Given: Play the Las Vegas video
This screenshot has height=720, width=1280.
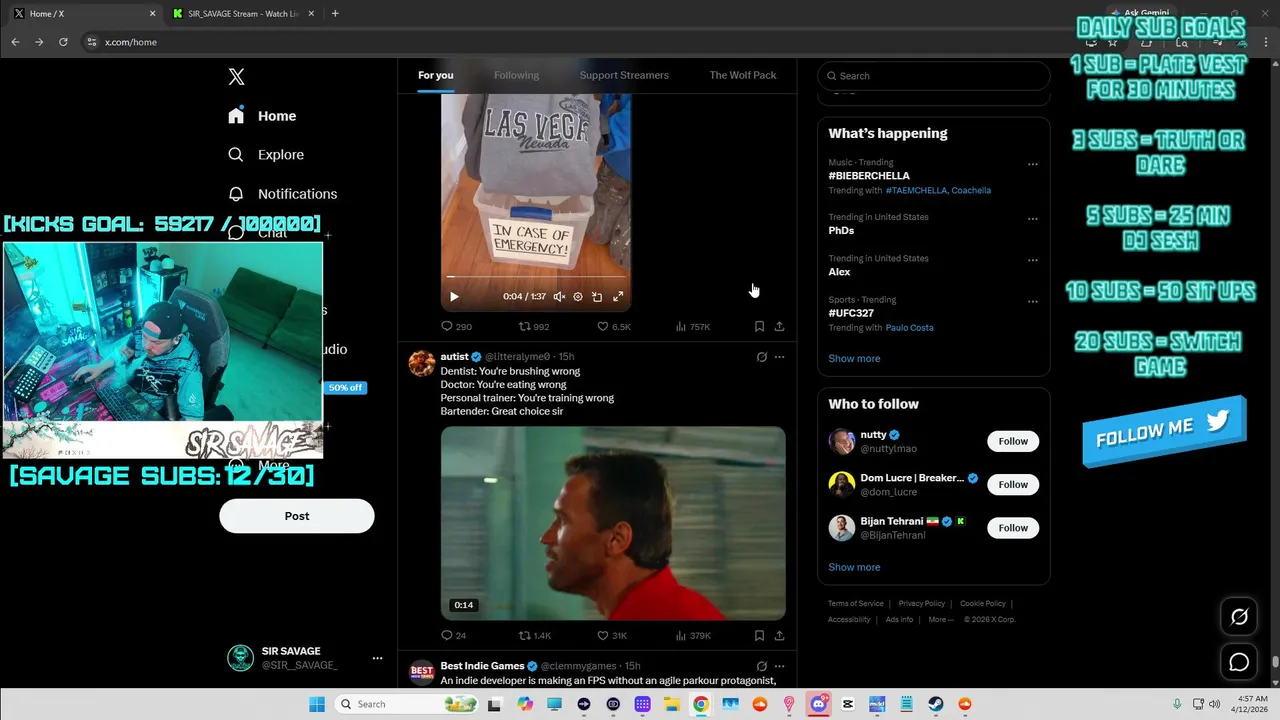Looking at the screenshot, I should [454, 297].
